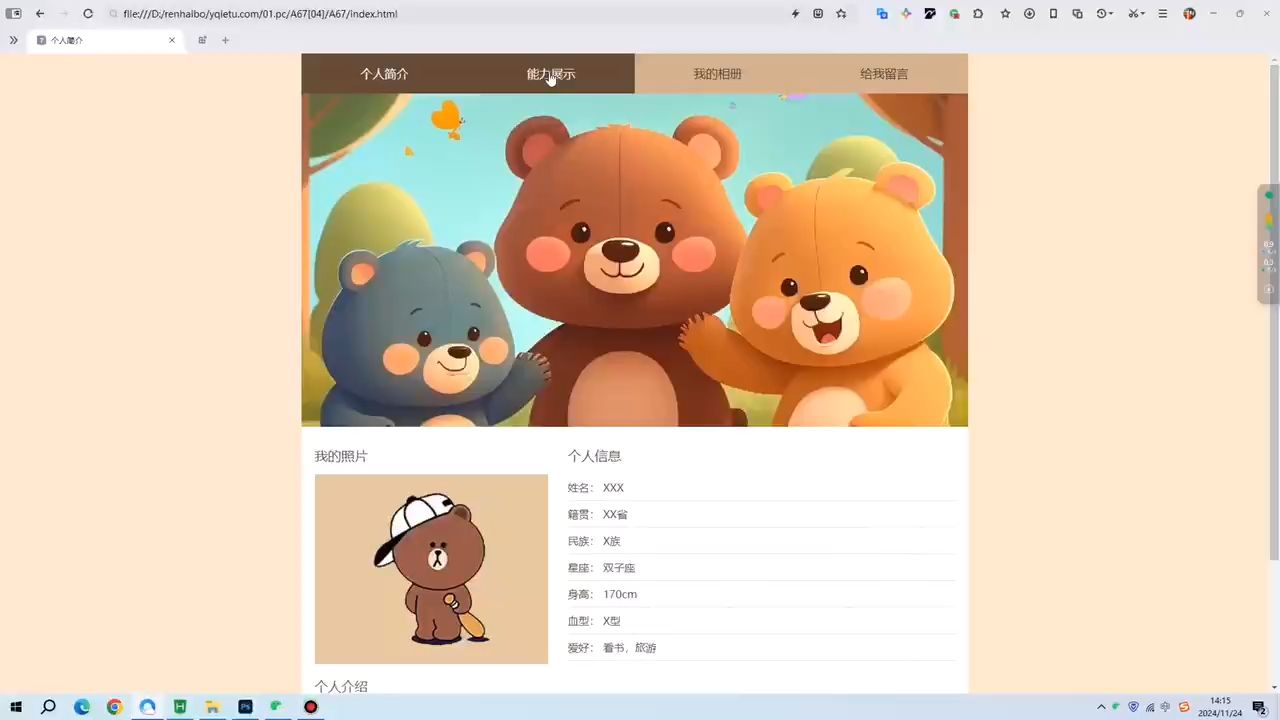Open the history clock dropdown
This screenshot has height=720, width=1280.
pos(1105,14)
